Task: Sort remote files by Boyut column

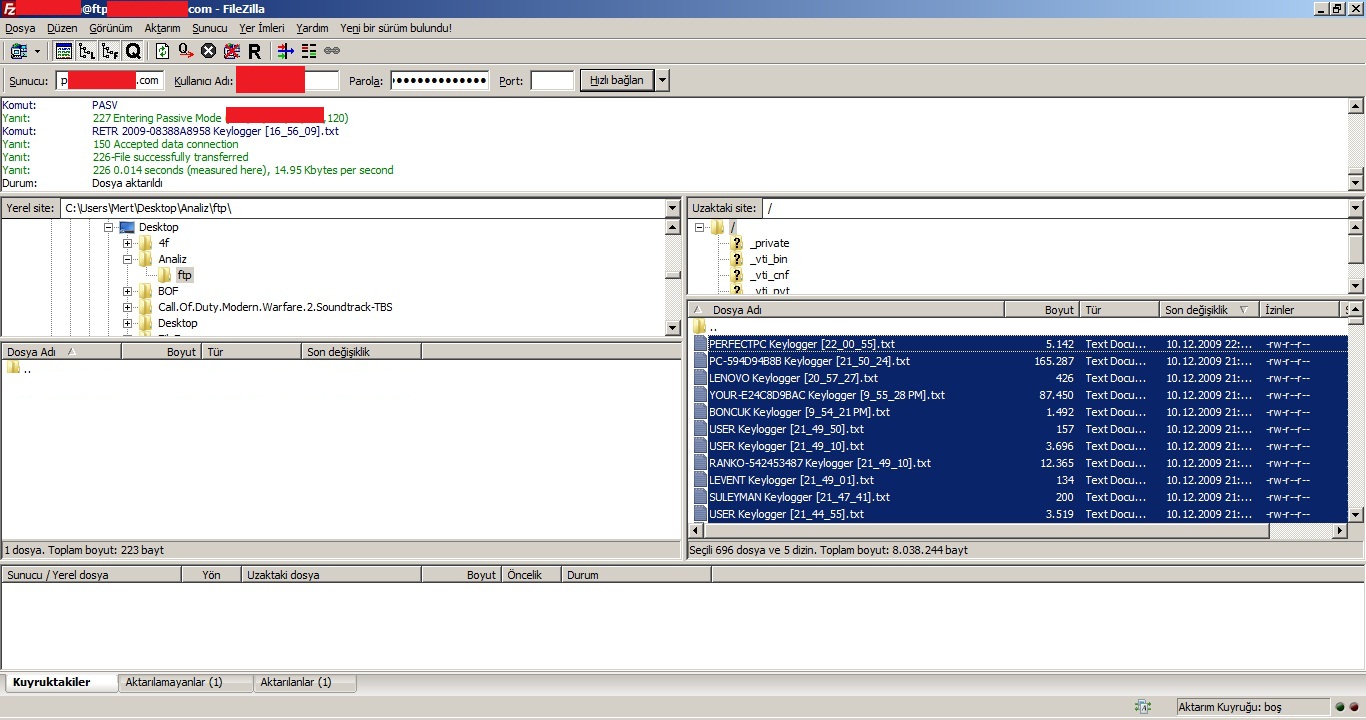Action: 1042,310
